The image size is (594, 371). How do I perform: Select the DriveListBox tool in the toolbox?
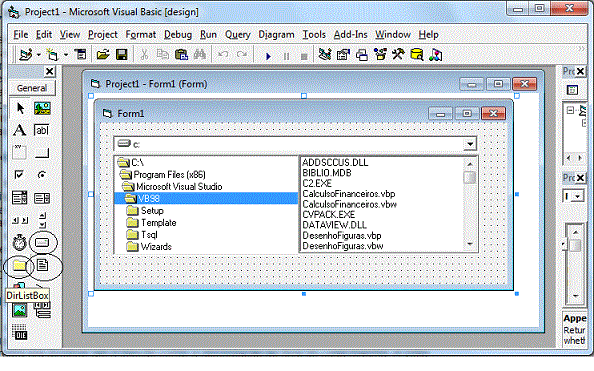pyautogui.click(x=42, y=242)
